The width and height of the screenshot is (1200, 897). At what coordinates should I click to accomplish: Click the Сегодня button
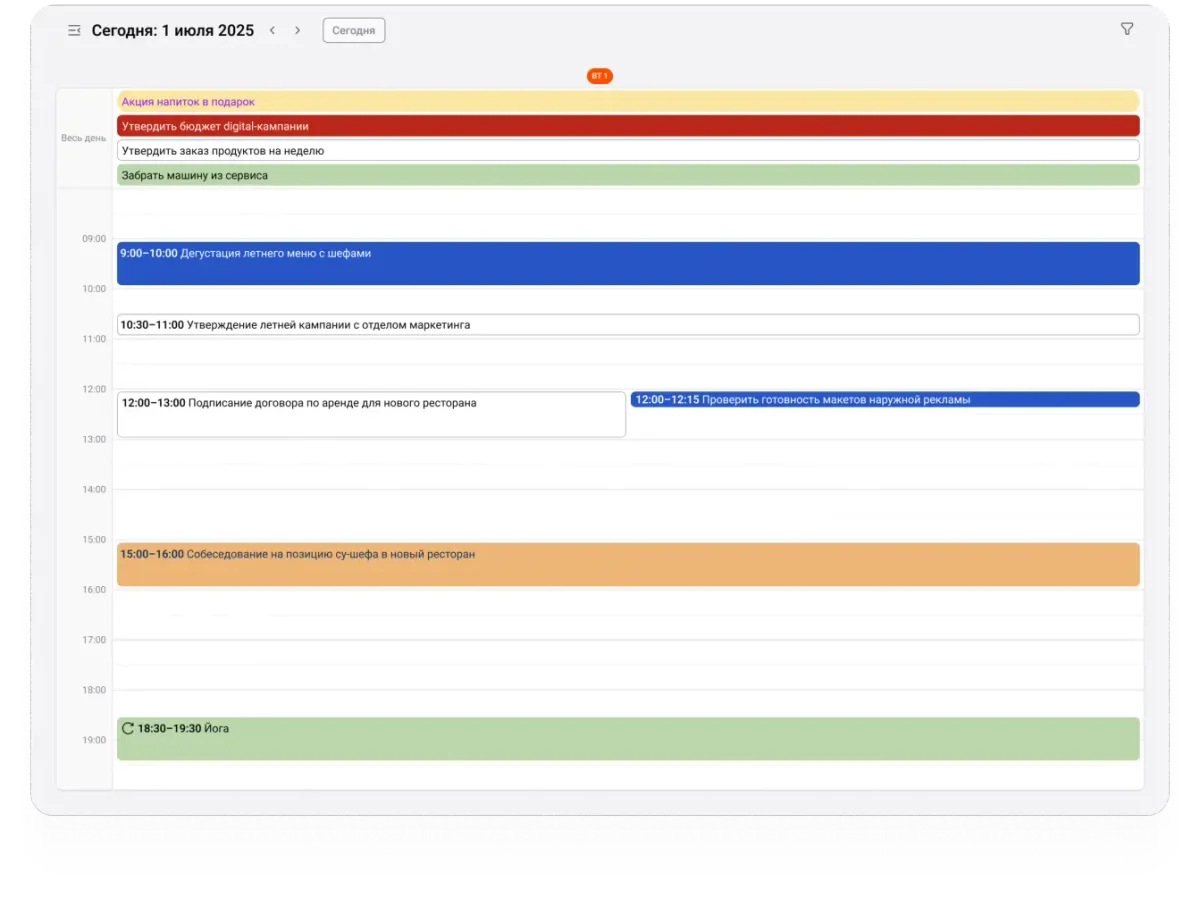pos(353,31)
